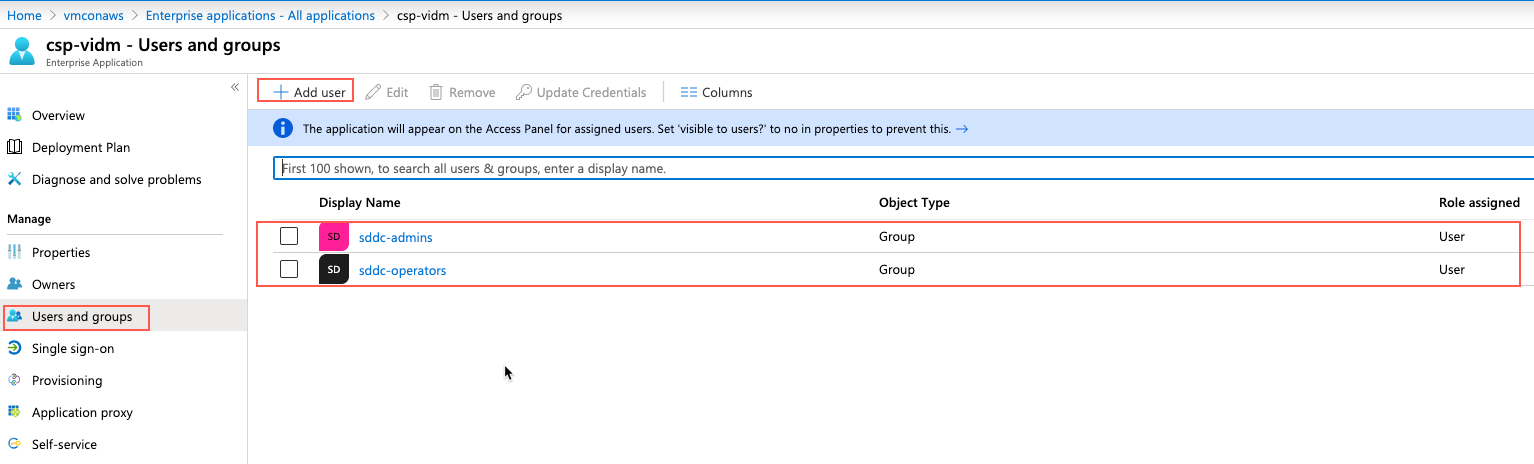The width and height of the screenshot is (1534, 464).
Task: Check the sddc-admins row checkbox
Action: (289, 237)
